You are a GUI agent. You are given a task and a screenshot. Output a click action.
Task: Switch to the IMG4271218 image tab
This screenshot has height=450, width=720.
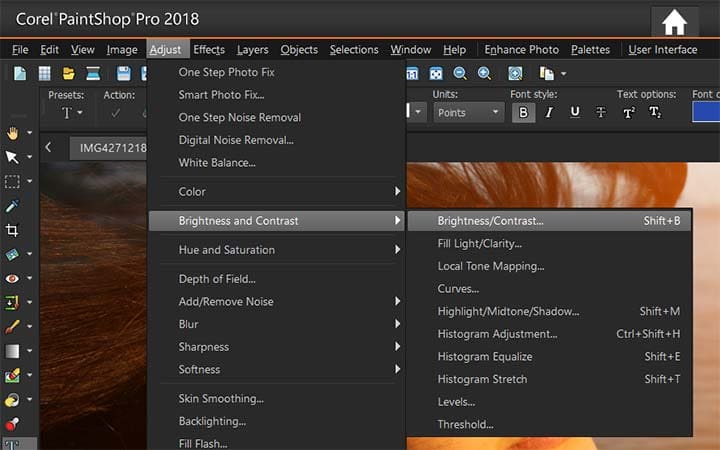click(108, 148)
